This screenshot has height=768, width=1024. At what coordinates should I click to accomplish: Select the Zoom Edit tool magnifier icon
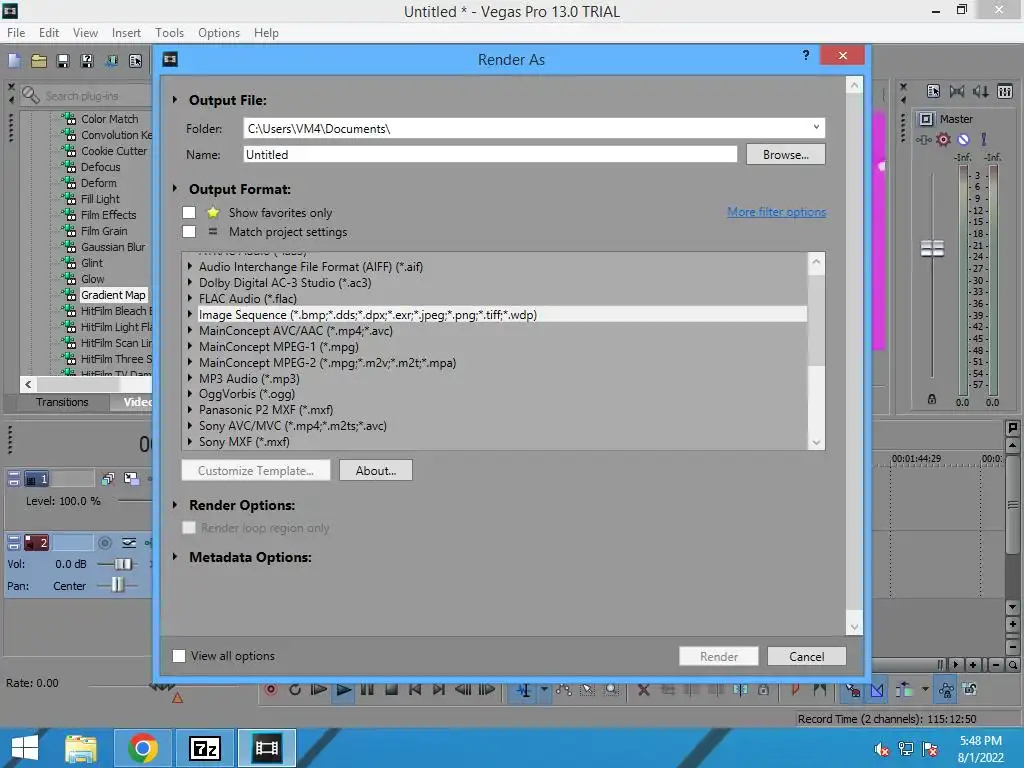pos(612,690)
